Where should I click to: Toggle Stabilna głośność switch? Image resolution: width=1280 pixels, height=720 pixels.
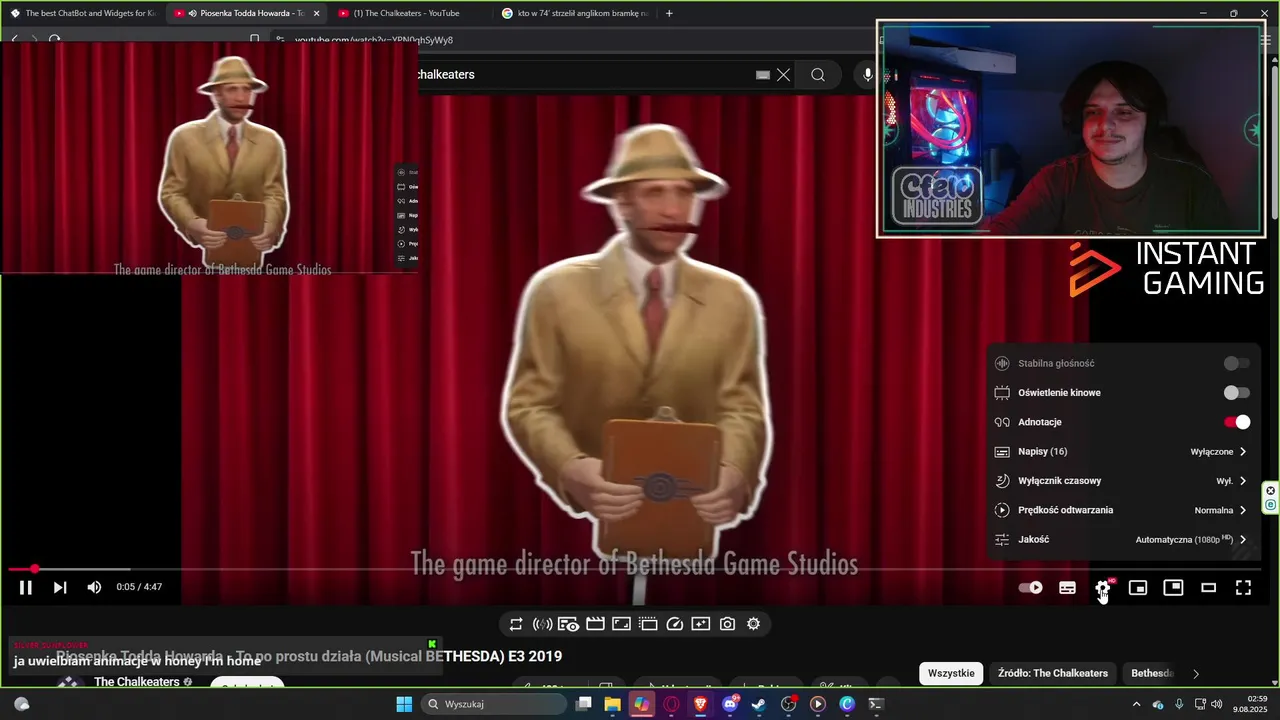1237,363
